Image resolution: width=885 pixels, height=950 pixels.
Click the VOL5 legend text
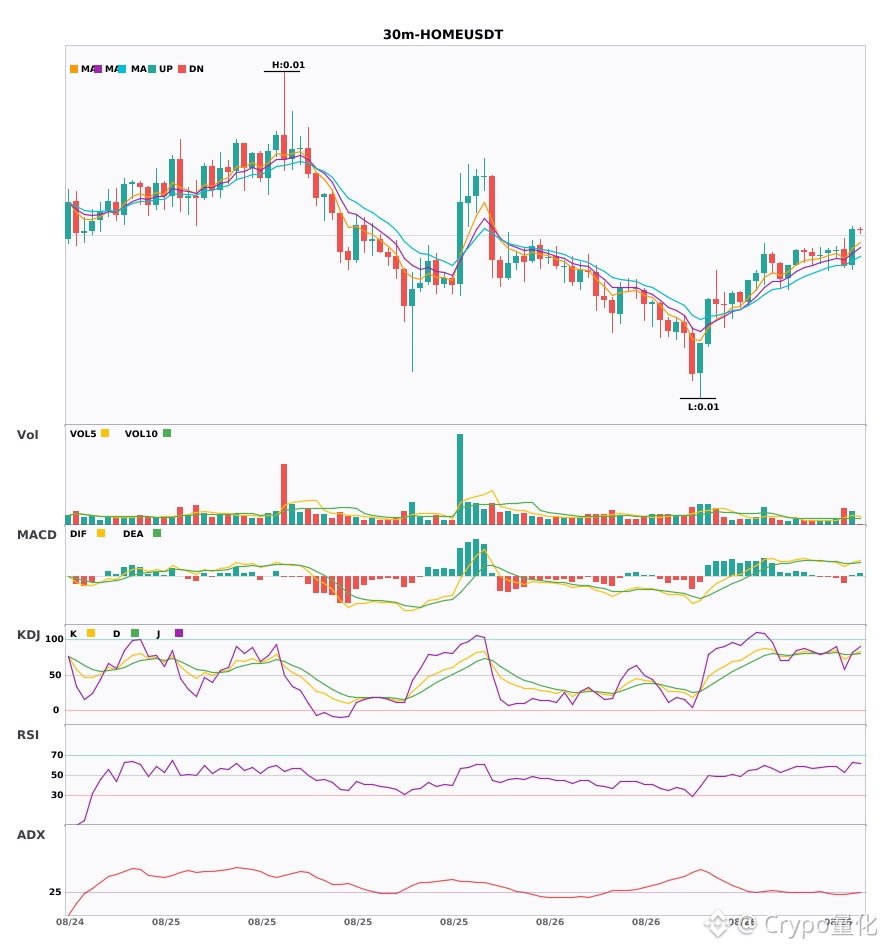83,434
